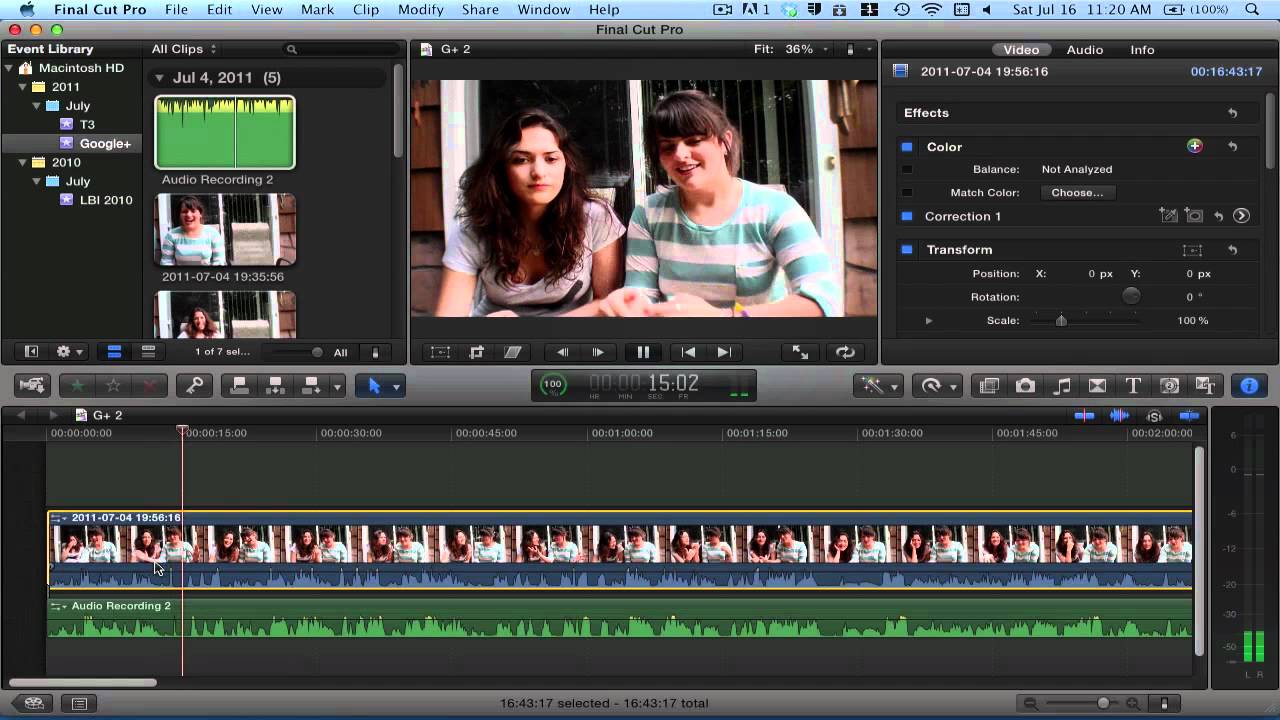Reject selection with red X button

pos(150,386)
